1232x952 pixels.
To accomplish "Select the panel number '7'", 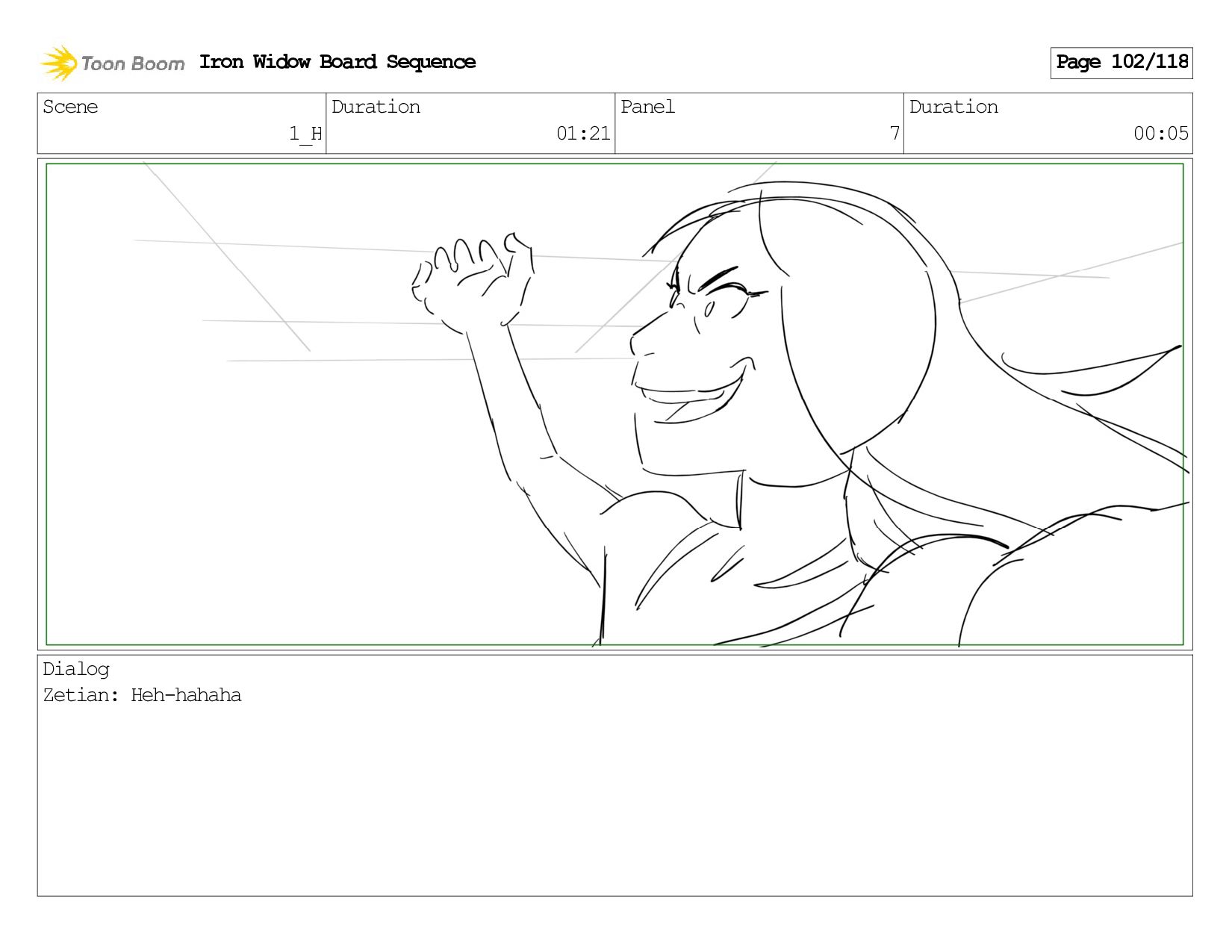I will point(895,134).
